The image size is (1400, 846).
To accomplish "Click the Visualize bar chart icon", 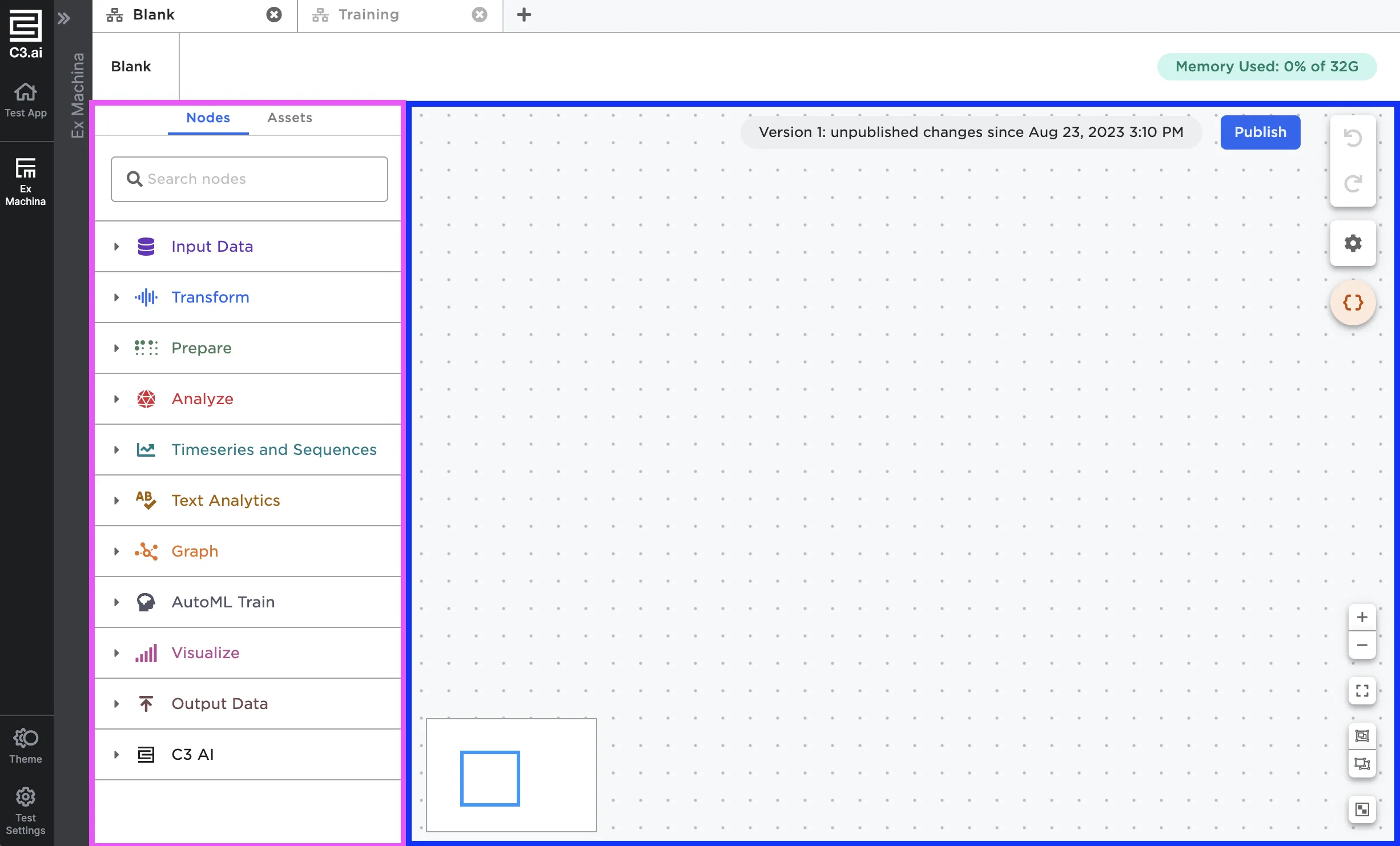I will pos(146,653).
